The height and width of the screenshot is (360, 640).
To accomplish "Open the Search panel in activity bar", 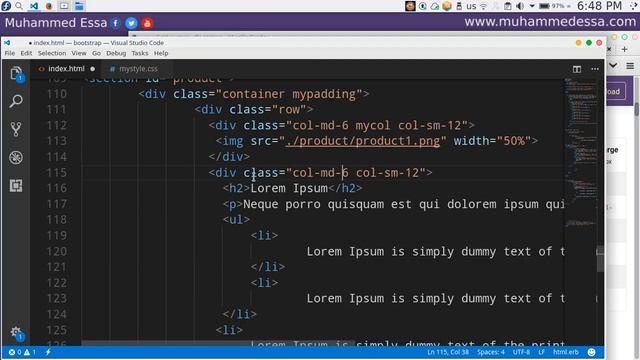I will click(16, 101).
